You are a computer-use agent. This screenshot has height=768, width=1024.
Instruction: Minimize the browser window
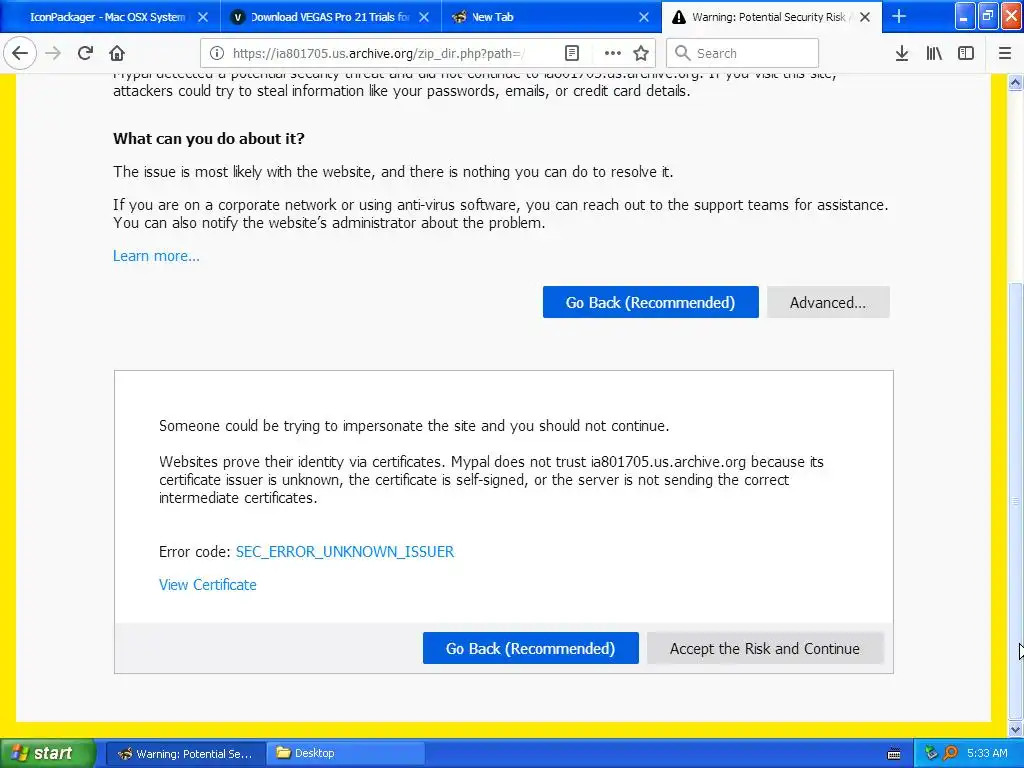[965, 16]
